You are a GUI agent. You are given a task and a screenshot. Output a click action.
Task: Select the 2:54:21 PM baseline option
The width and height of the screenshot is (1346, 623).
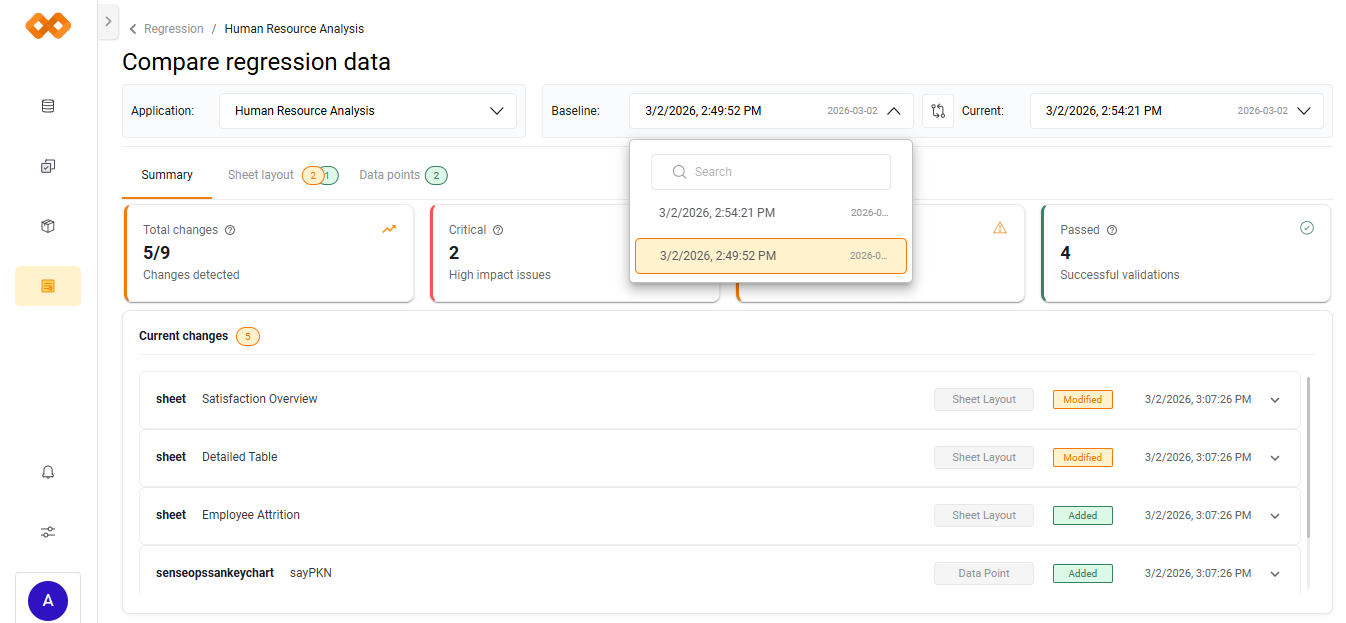(x=770, y=213)
